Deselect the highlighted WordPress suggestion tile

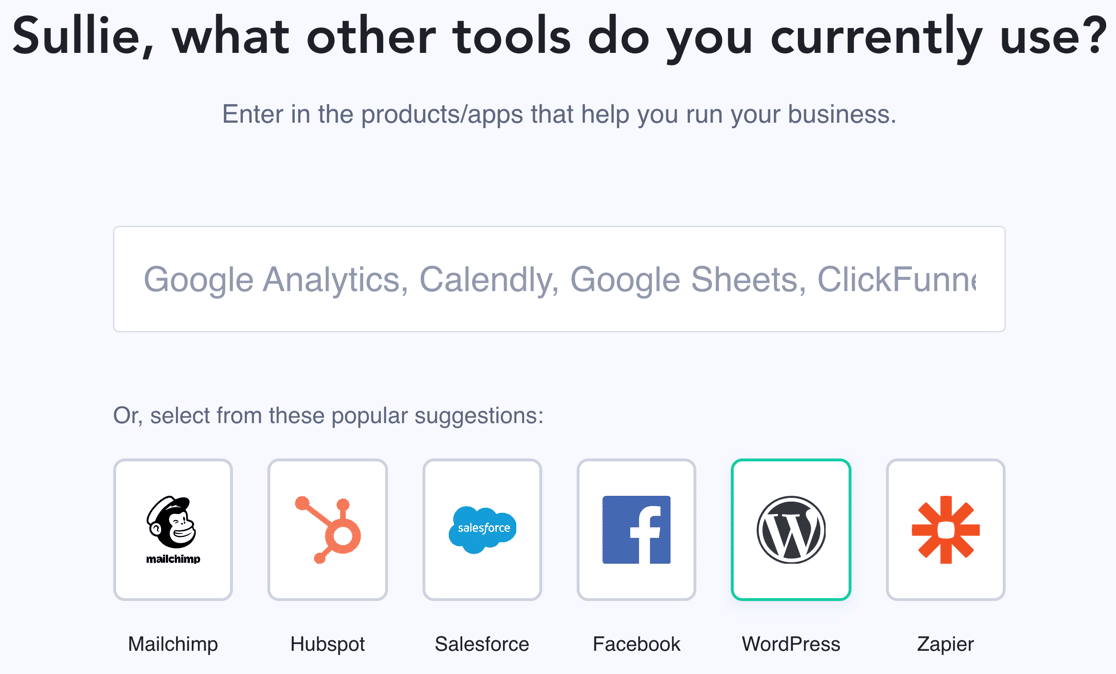pos(791,580)
